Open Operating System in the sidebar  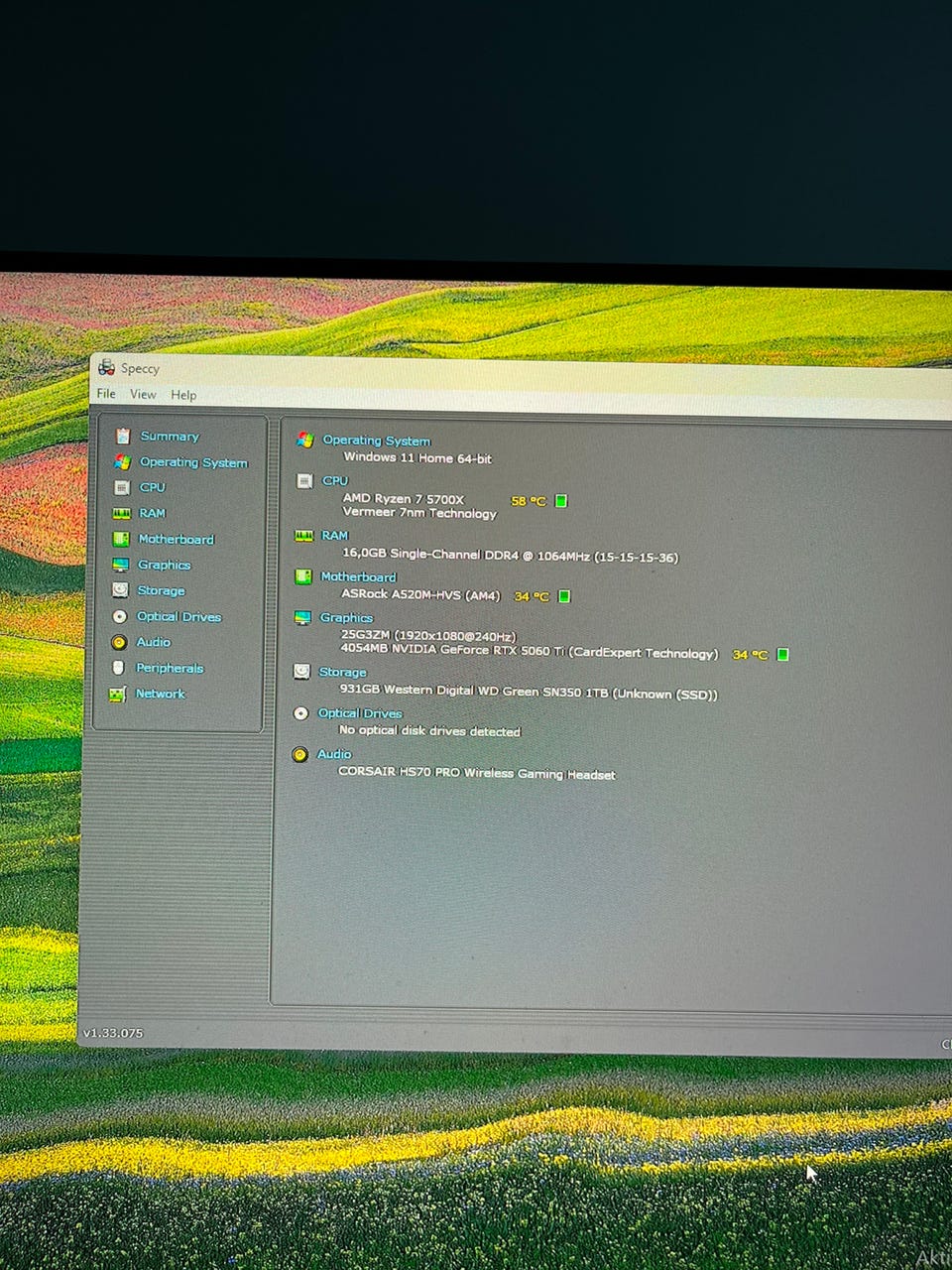(x=193, y=462)
